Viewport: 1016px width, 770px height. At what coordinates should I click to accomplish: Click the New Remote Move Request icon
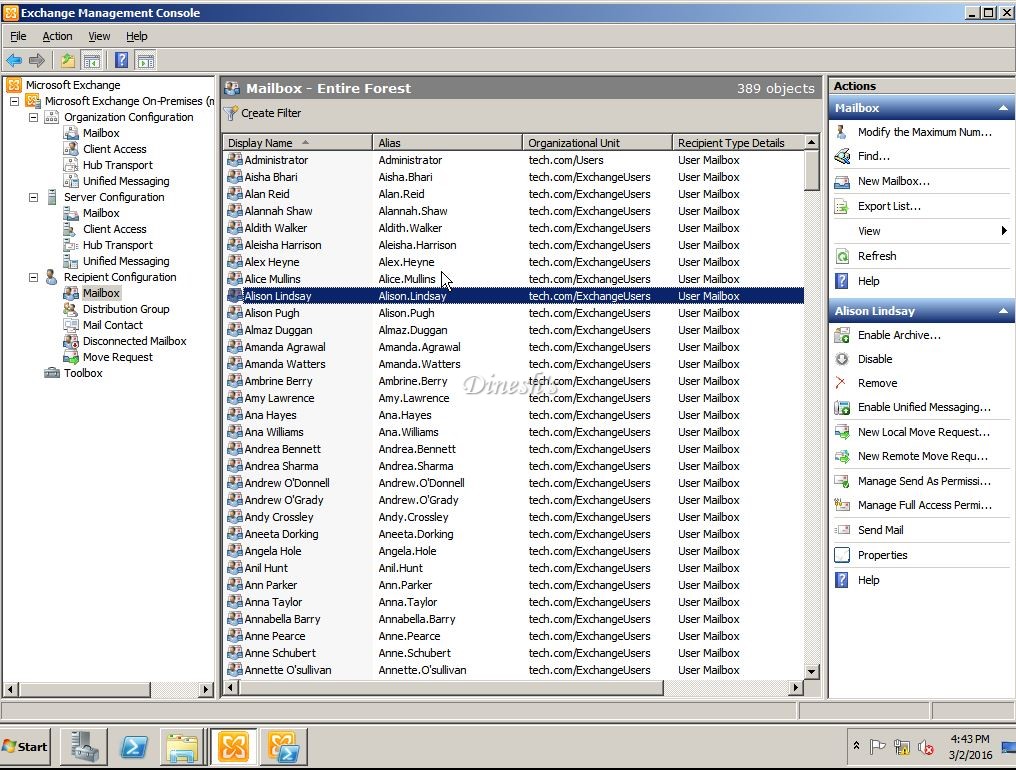pyautogui.click(x=842, y=456)
